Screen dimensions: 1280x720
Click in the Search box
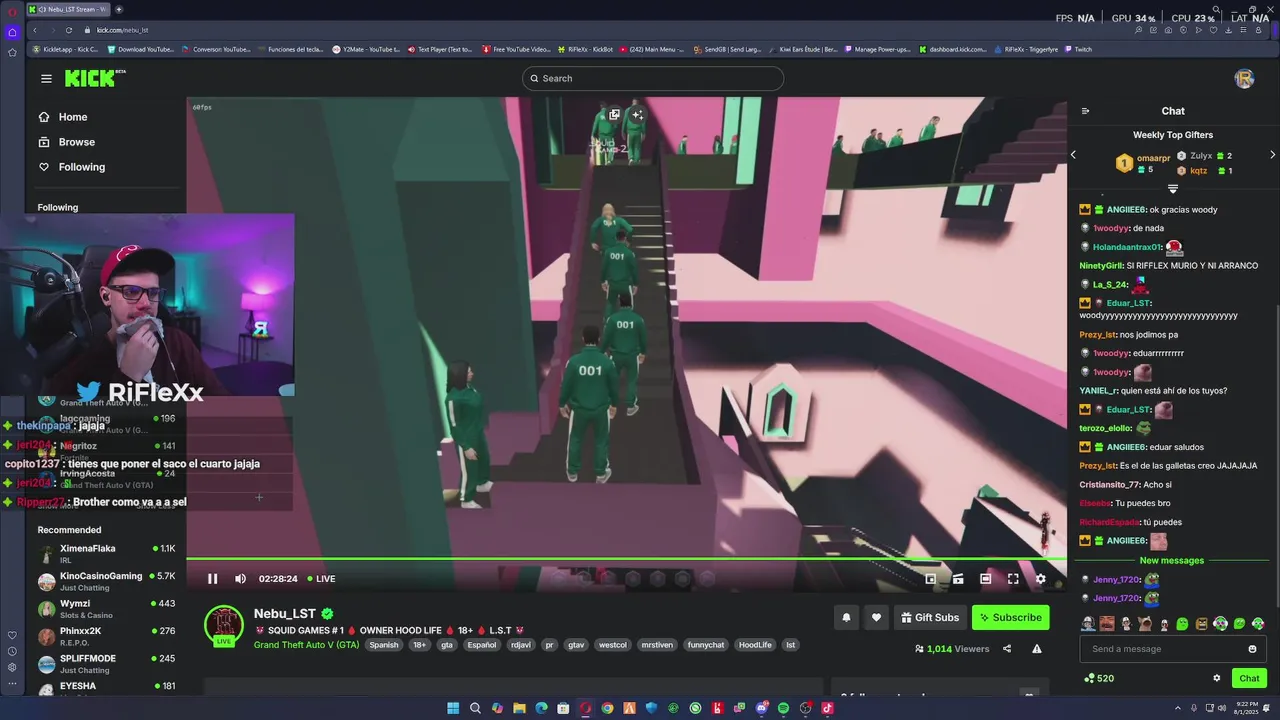pos(652,79)
